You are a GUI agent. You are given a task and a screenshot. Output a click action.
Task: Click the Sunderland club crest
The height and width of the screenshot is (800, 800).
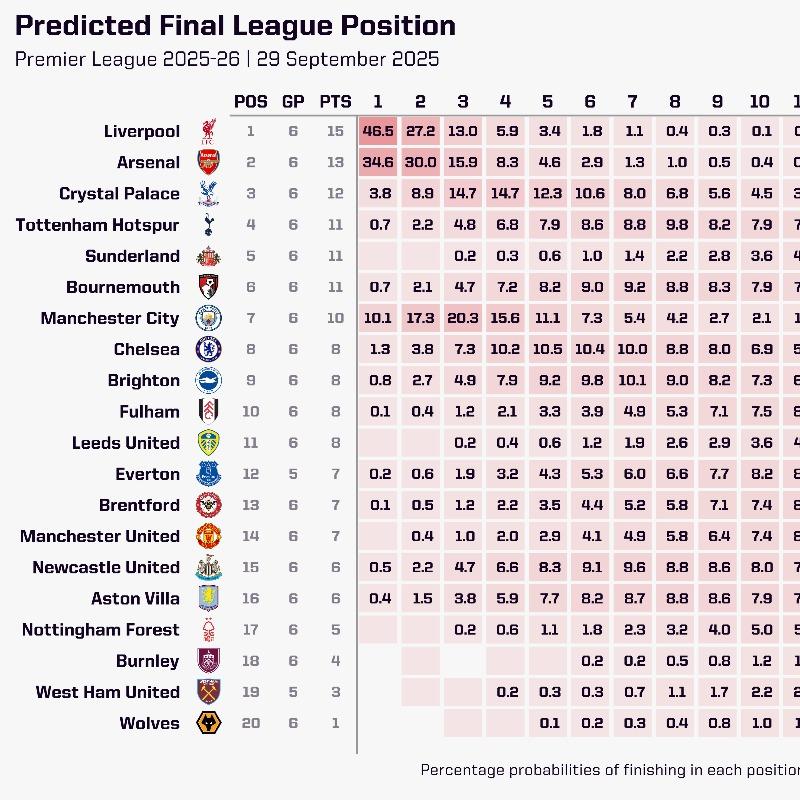coord(208,256)
